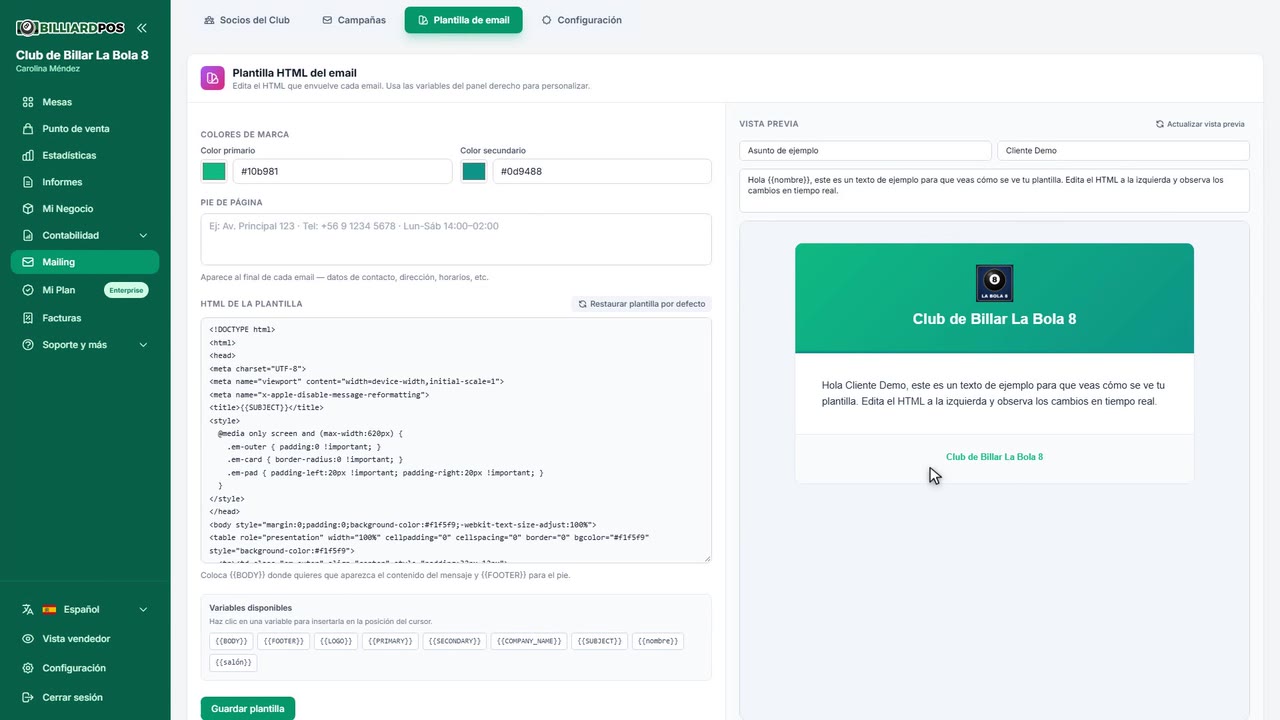Insert the {{LOGO}} variable chip
The image size is (1280, 720).
point(336,641)
